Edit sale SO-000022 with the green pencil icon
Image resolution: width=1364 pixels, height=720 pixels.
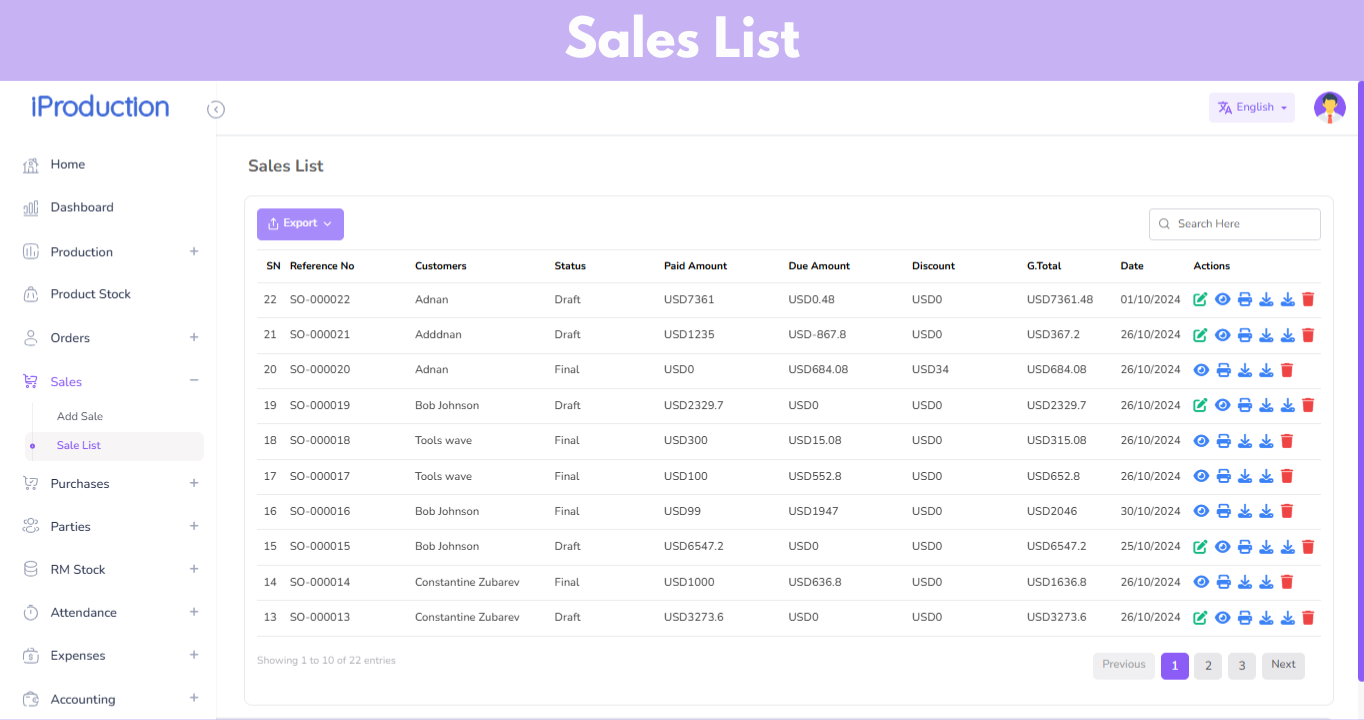click(1200, 300)
